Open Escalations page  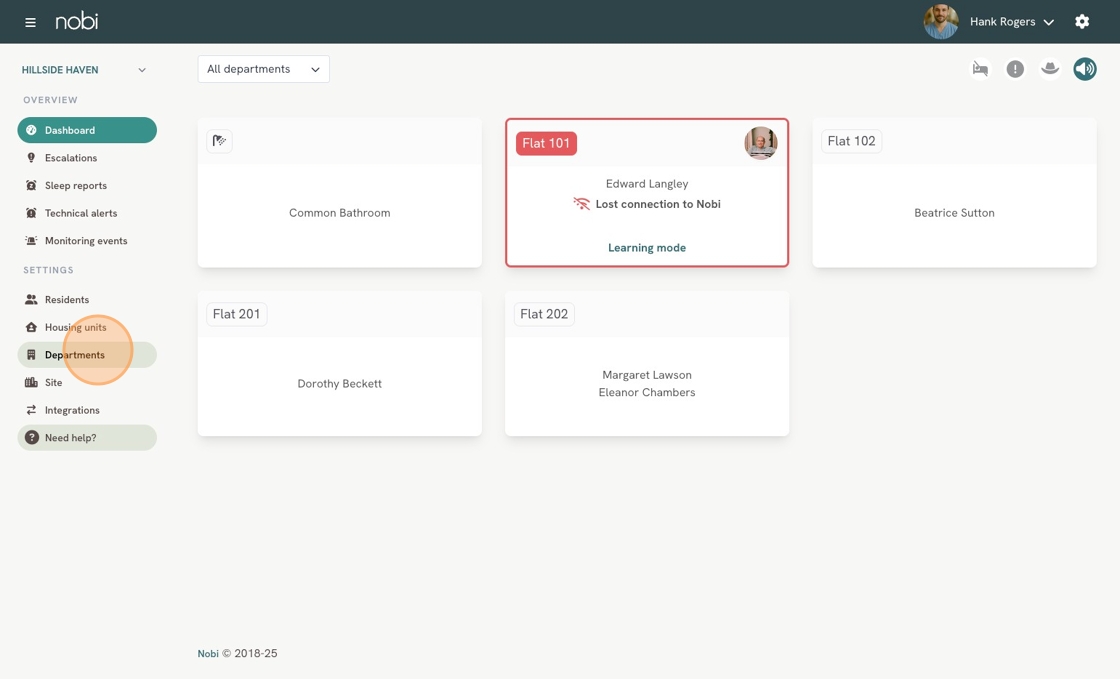click(x=87, y=158)
